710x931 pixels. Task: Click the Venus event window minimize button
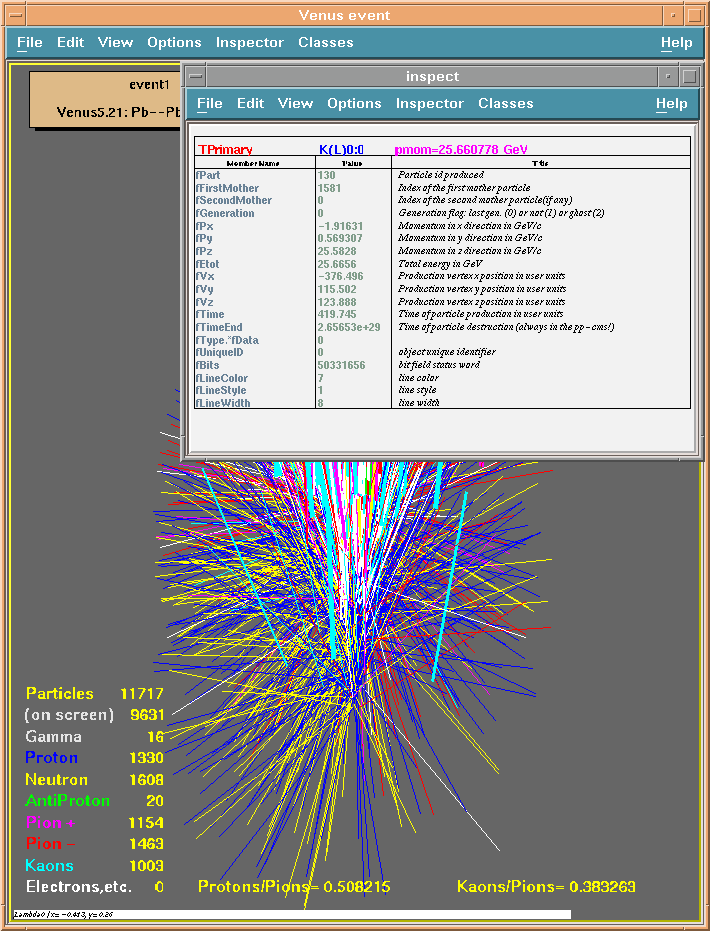(669, 15)
